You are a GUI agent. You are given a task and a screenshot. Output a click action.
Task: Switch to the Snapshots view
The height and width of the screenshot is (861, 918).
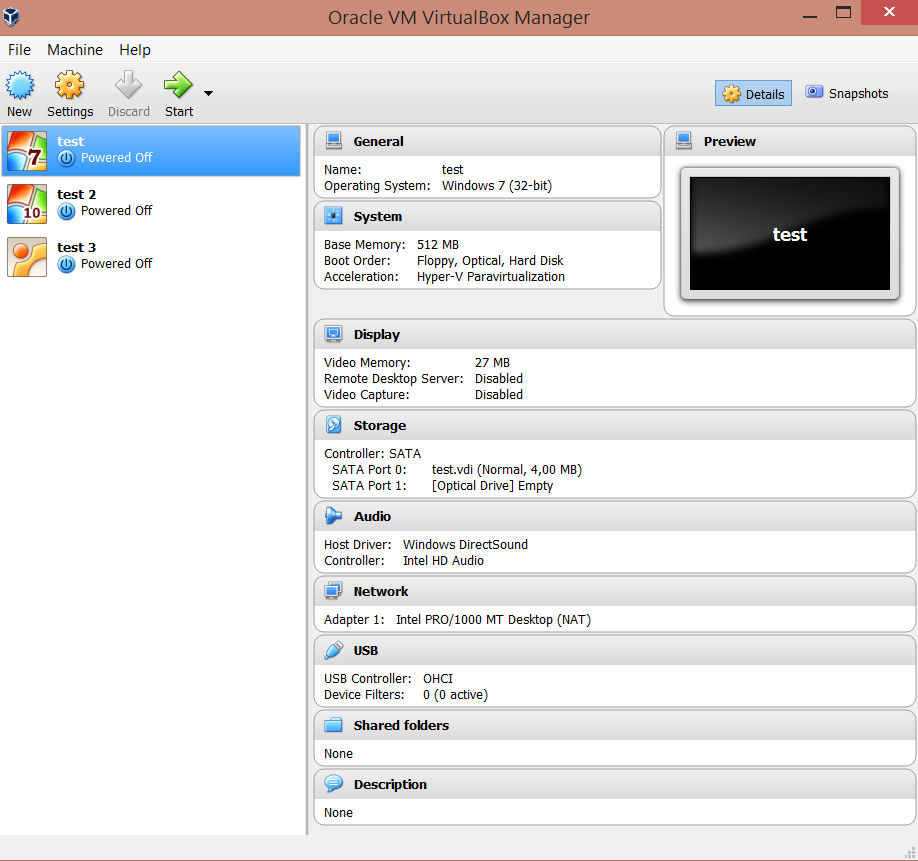(x=847, y=93)
